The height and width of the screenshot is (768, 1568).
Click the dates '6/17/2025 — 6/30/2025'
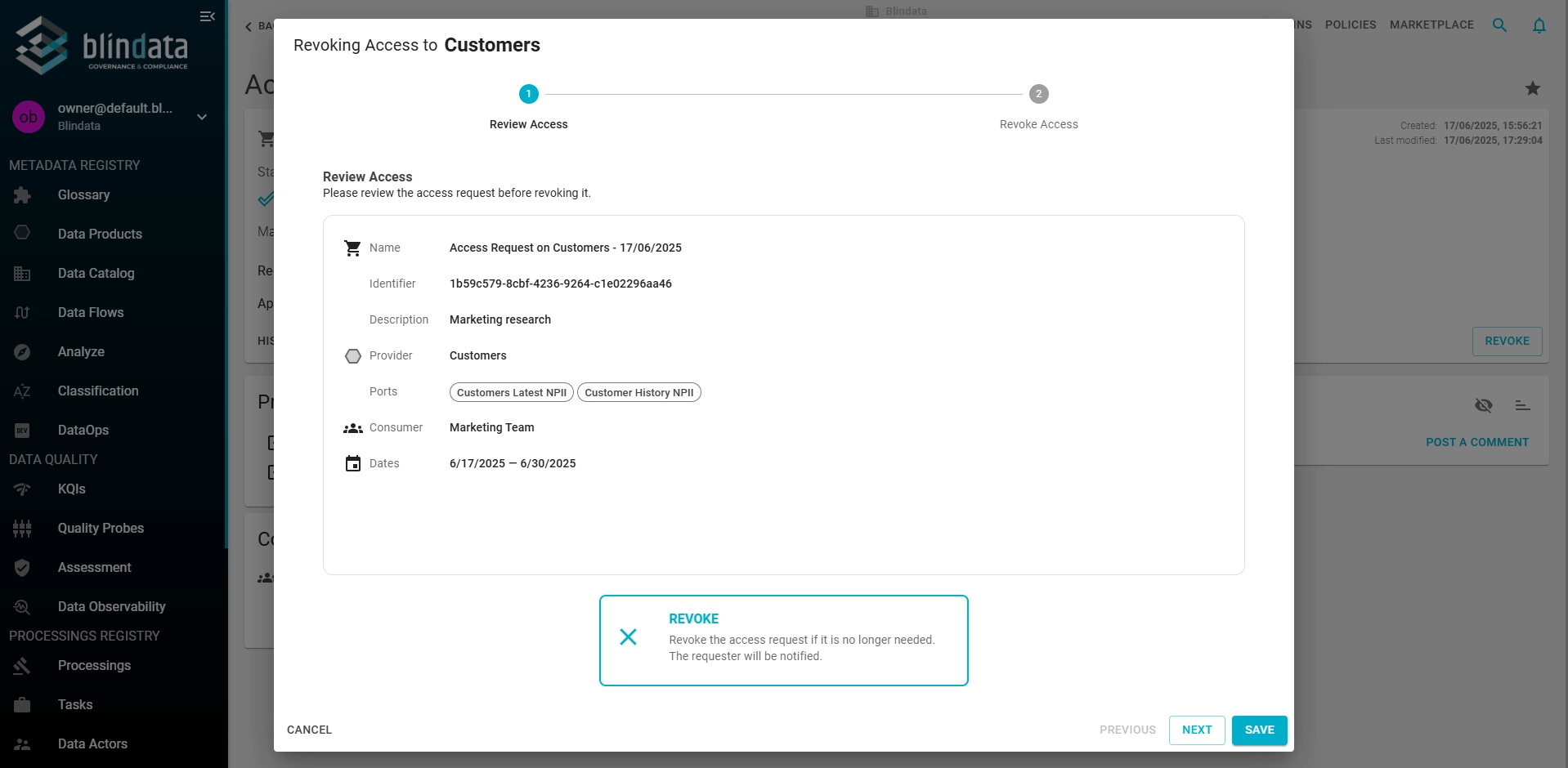point(513,463)
